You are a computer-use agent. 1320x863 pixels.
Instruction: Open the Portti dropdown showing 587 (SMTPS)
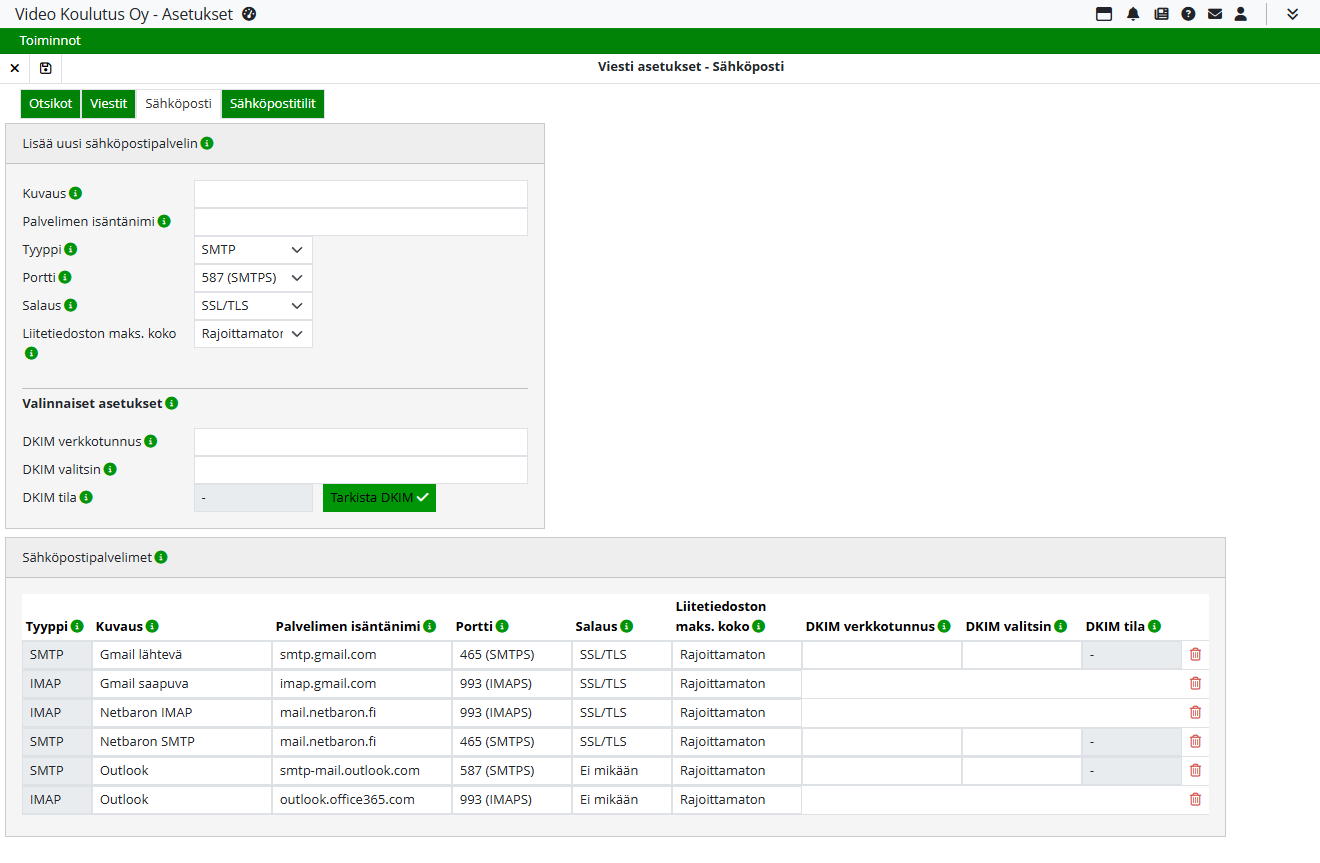pos(253,278)
